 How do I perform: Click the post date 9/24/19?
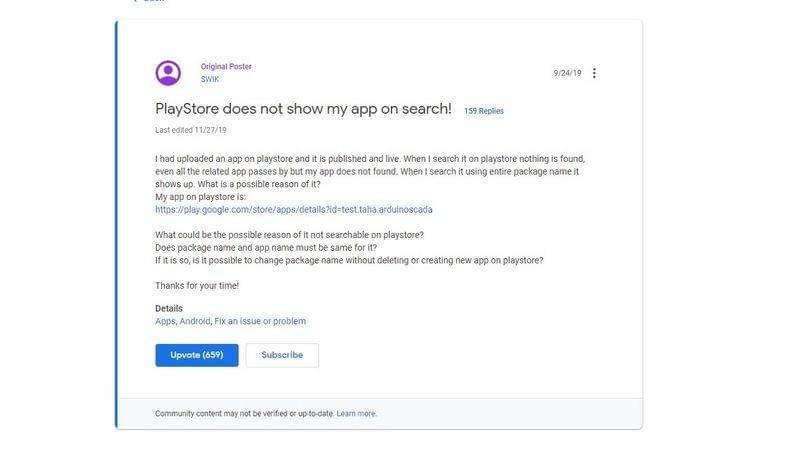pos(567,73)
